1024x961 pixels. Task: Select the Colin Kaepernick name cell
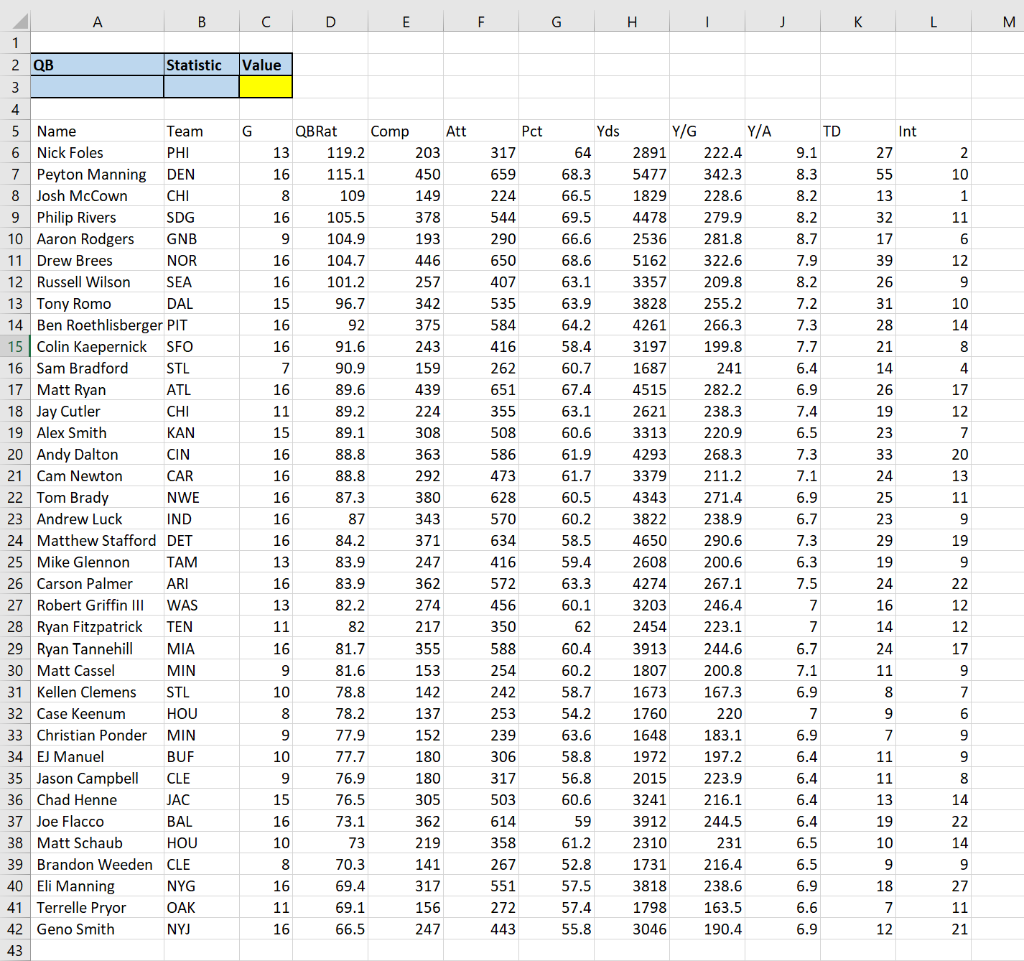97,347
